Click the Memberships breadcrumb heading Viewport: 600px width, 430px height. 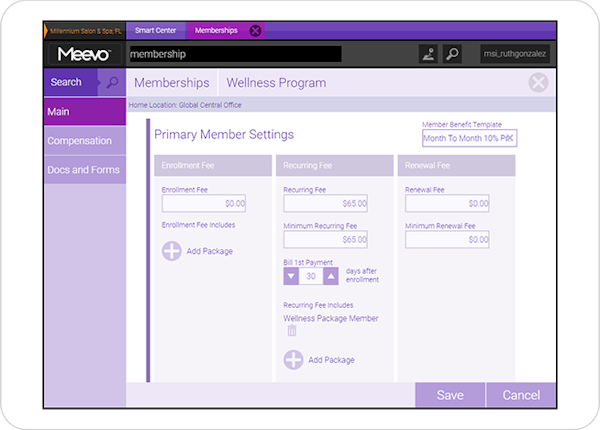coord(172,83)
